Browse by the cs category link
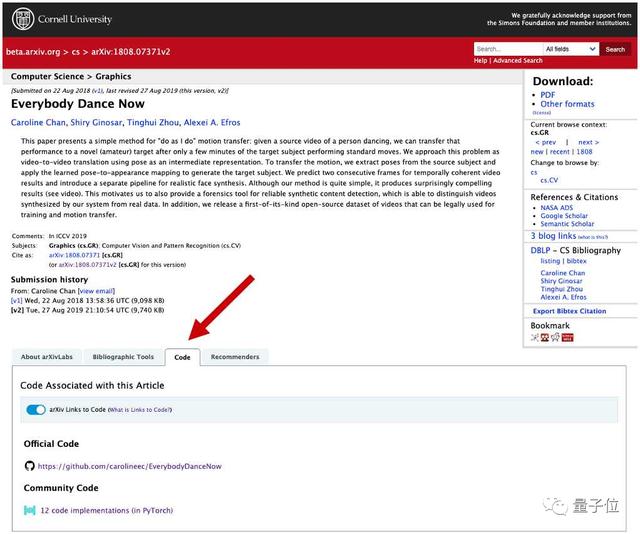This screenshot has height=534, width=640. point(534,172)
